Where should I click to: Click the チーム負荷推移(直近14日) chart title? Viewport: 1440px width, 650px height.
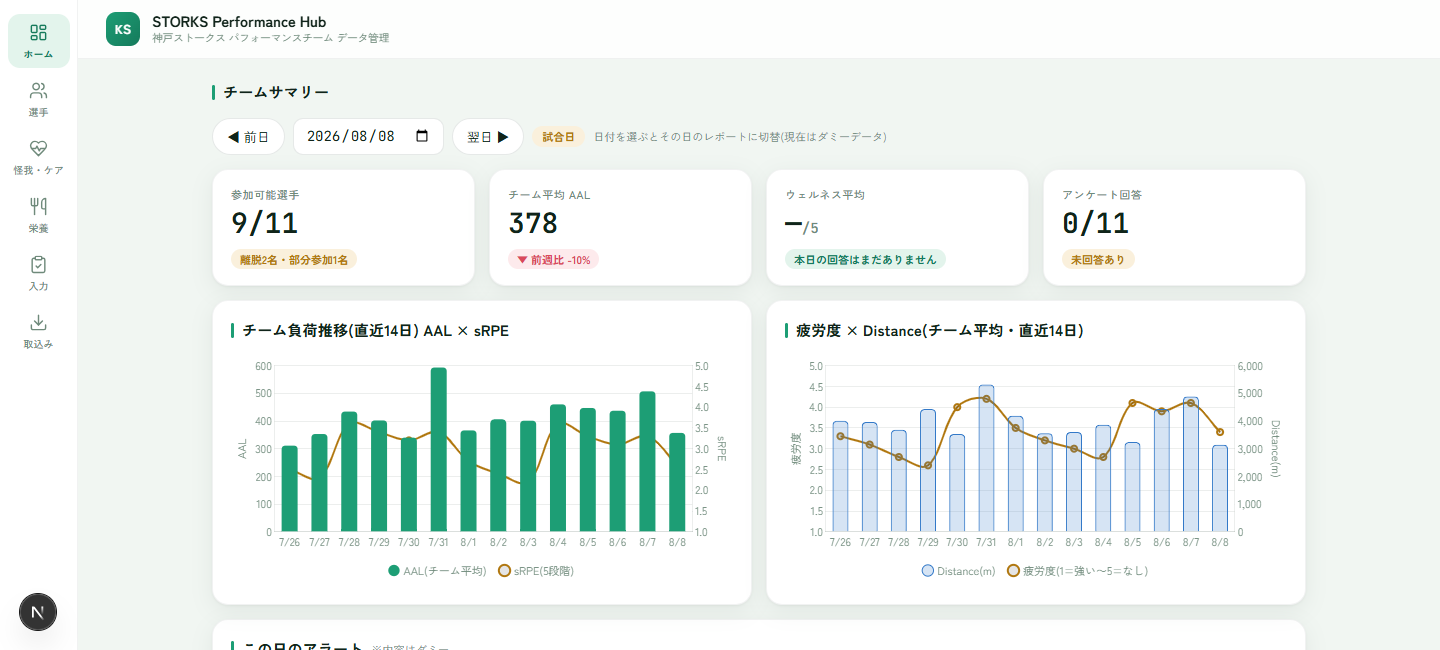pos(376,330)
